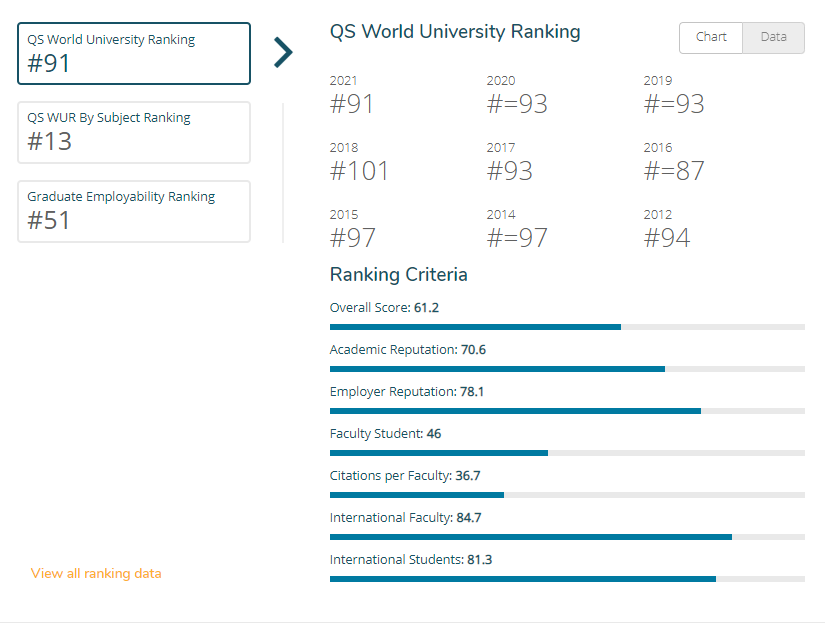Open QS WUR By Subject Ranking card
The height and width of the screenshot is (623, 825).
tap(134, 133)
